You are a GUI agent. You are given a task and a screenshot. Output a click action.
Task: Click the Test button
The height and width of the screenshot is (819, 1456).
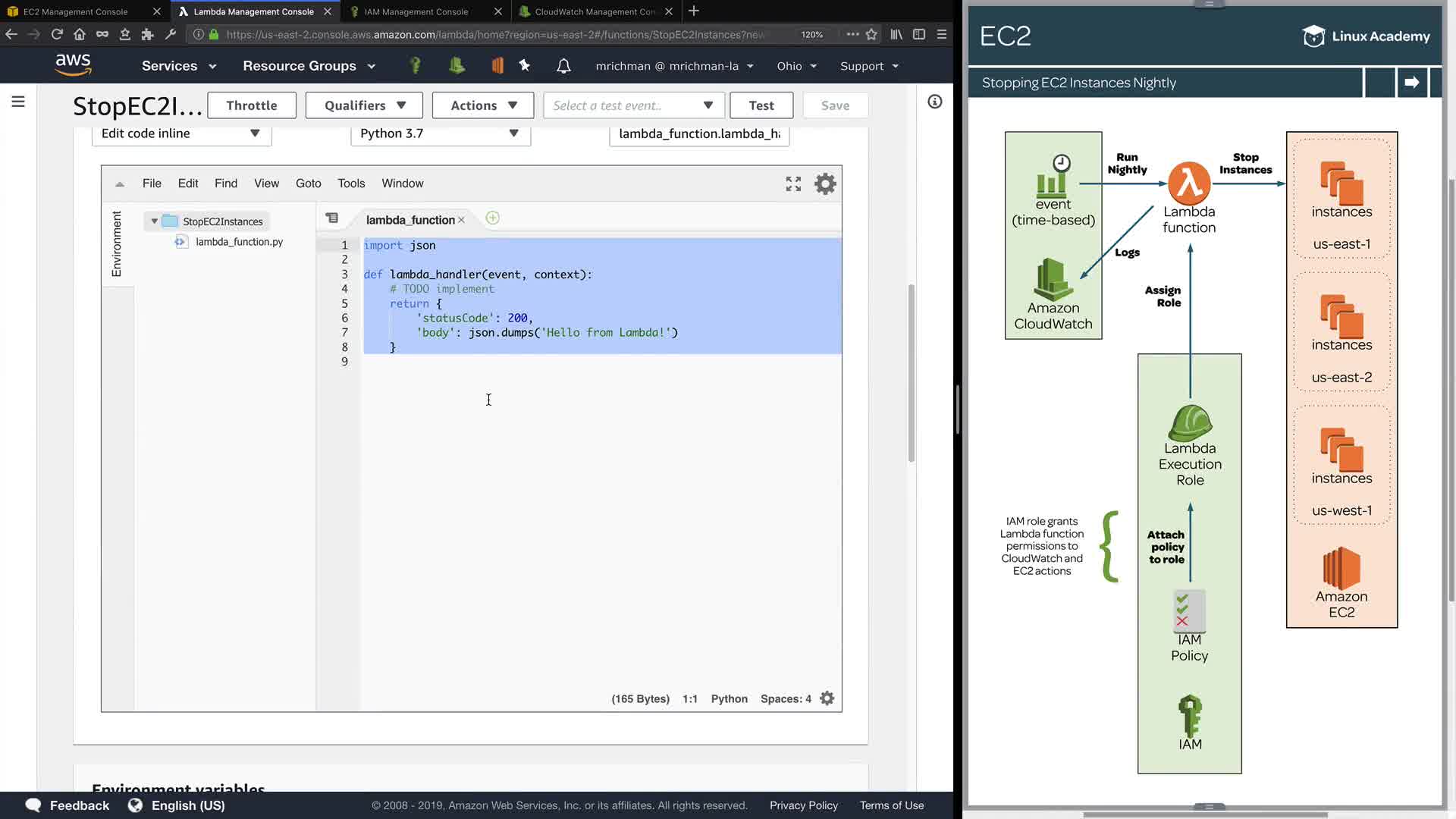coord(761,105)
